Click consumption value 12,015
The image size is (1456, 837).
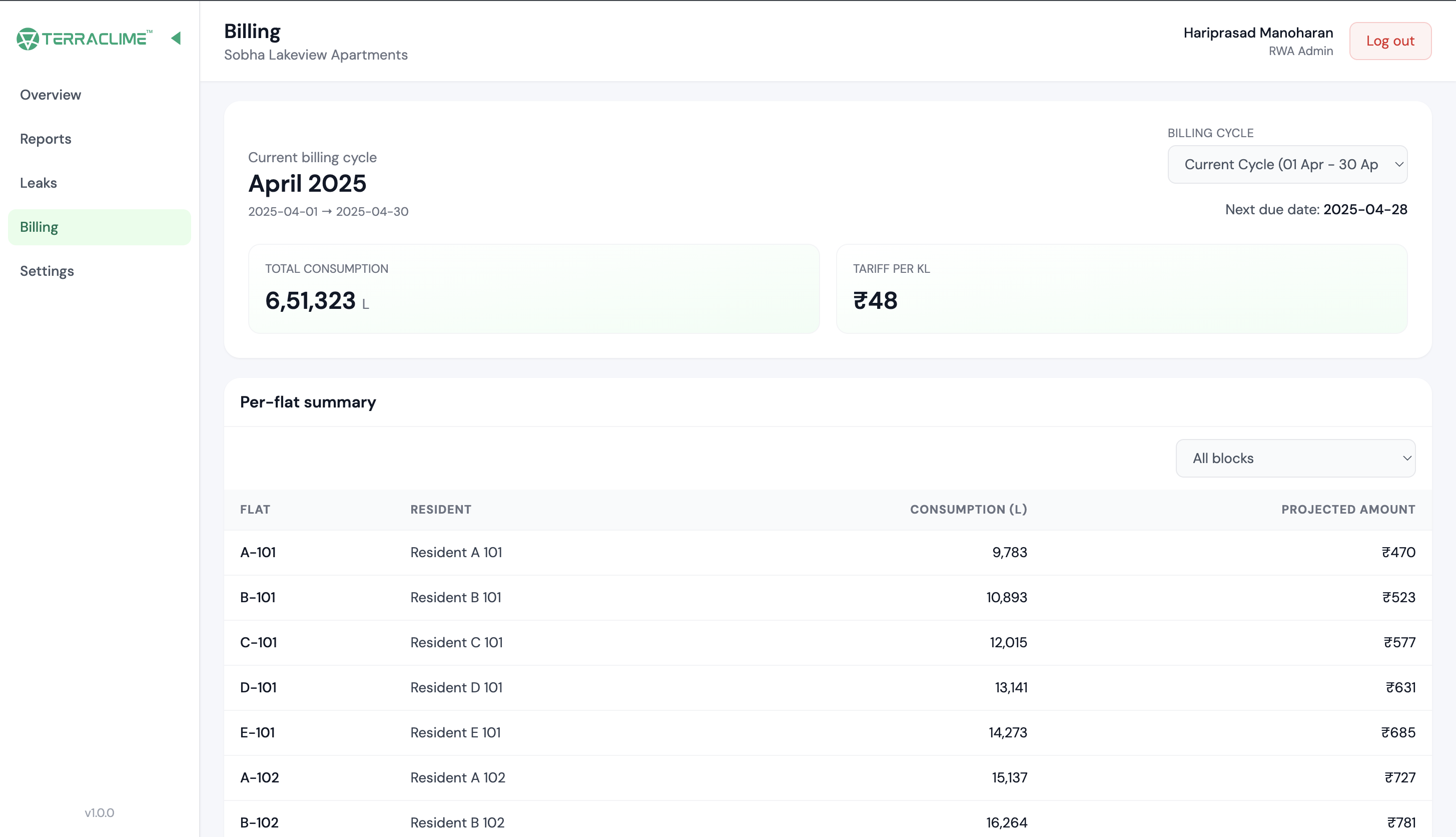[x=1008, y=642]
